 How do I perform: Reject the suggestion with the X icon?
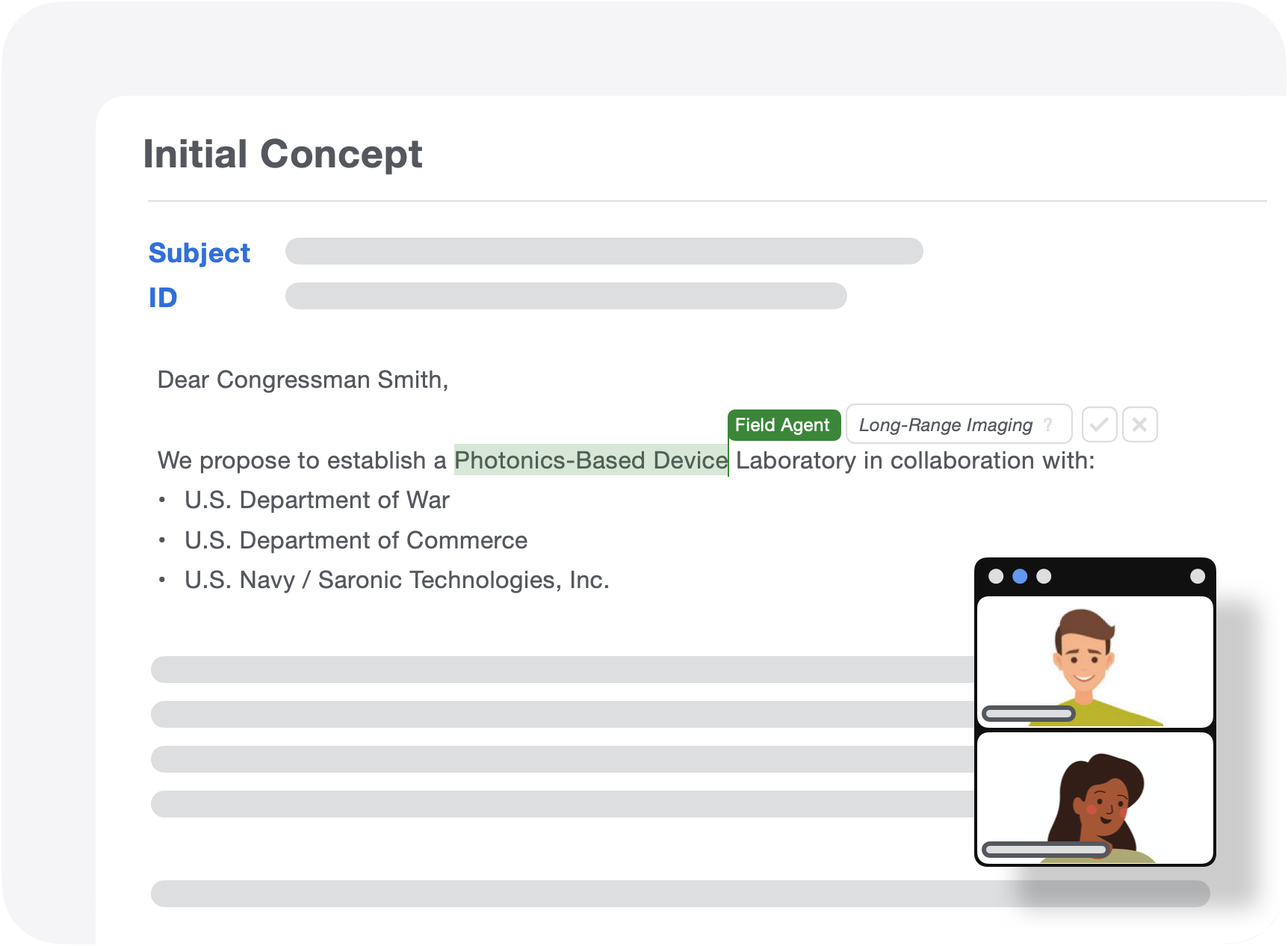pyautogui.click(x=1139, y=424)
